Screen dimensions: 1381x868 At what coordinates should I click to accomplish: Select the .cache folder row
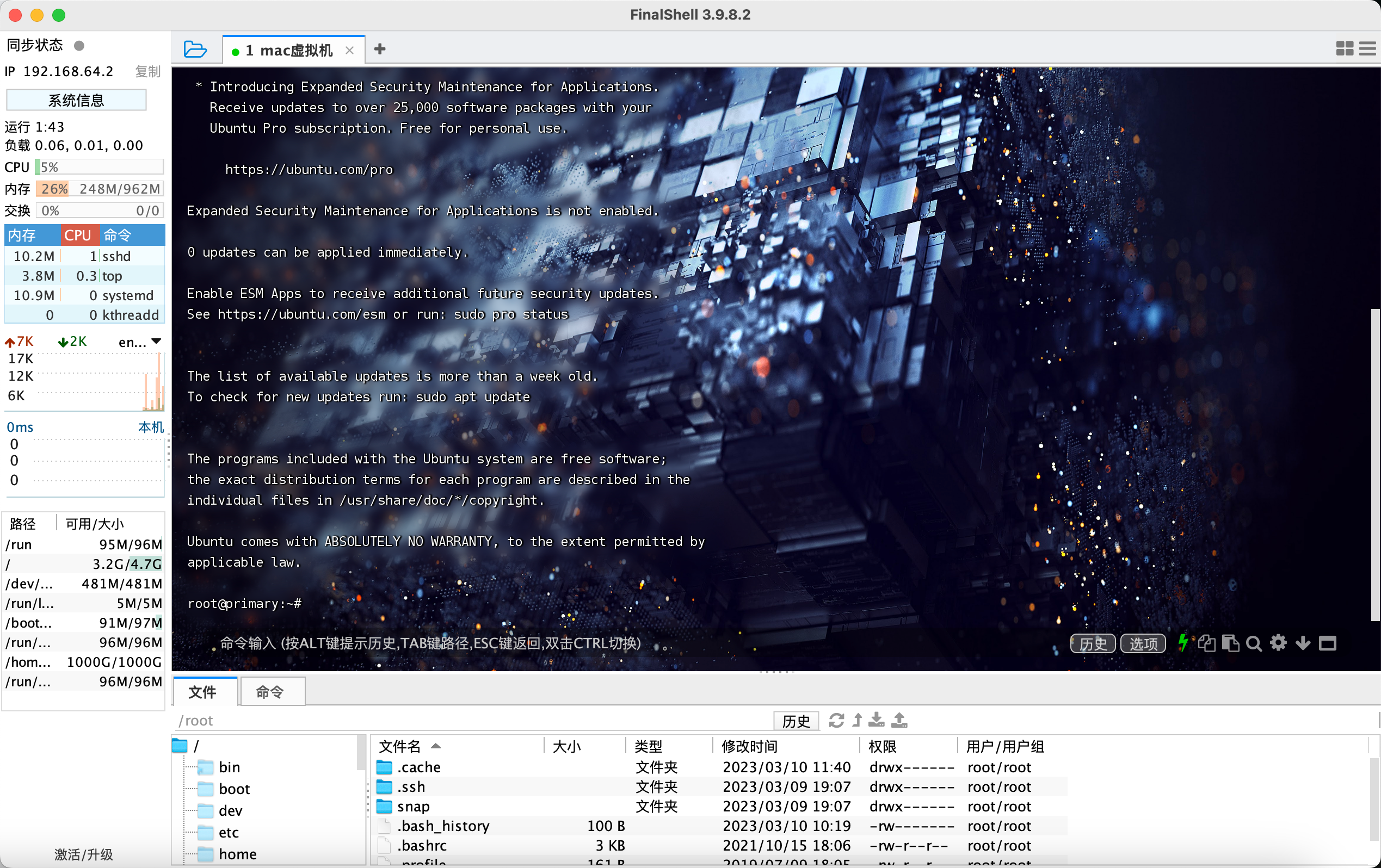(720, 767)
